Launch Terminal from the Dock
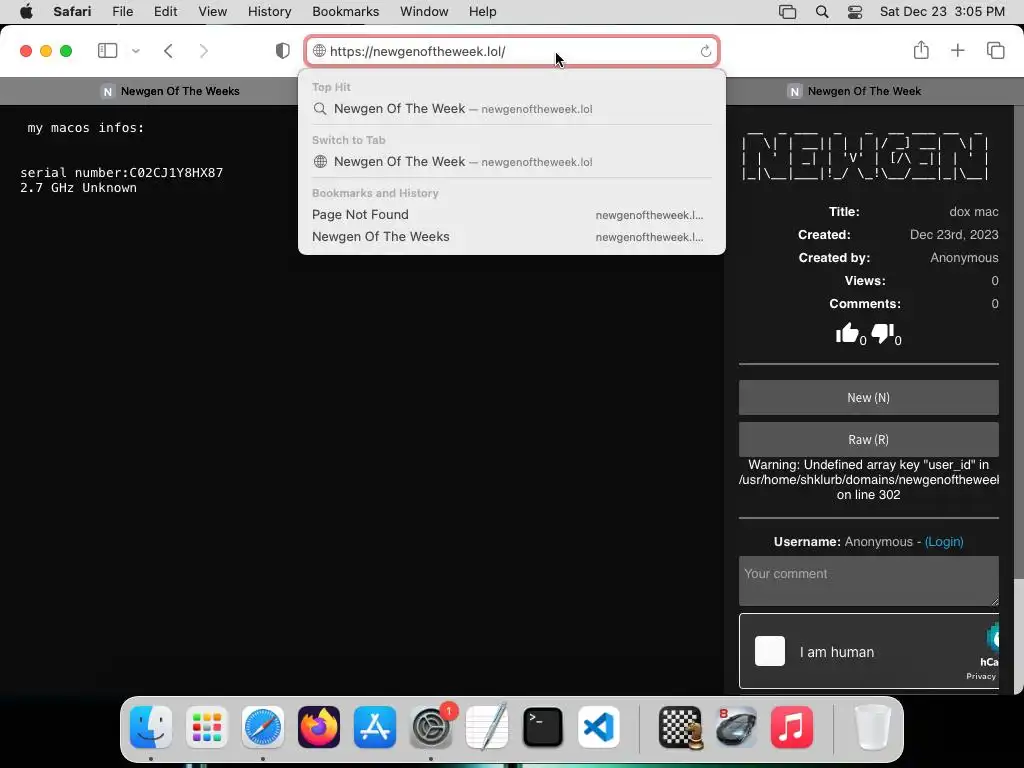 [543, 727]
